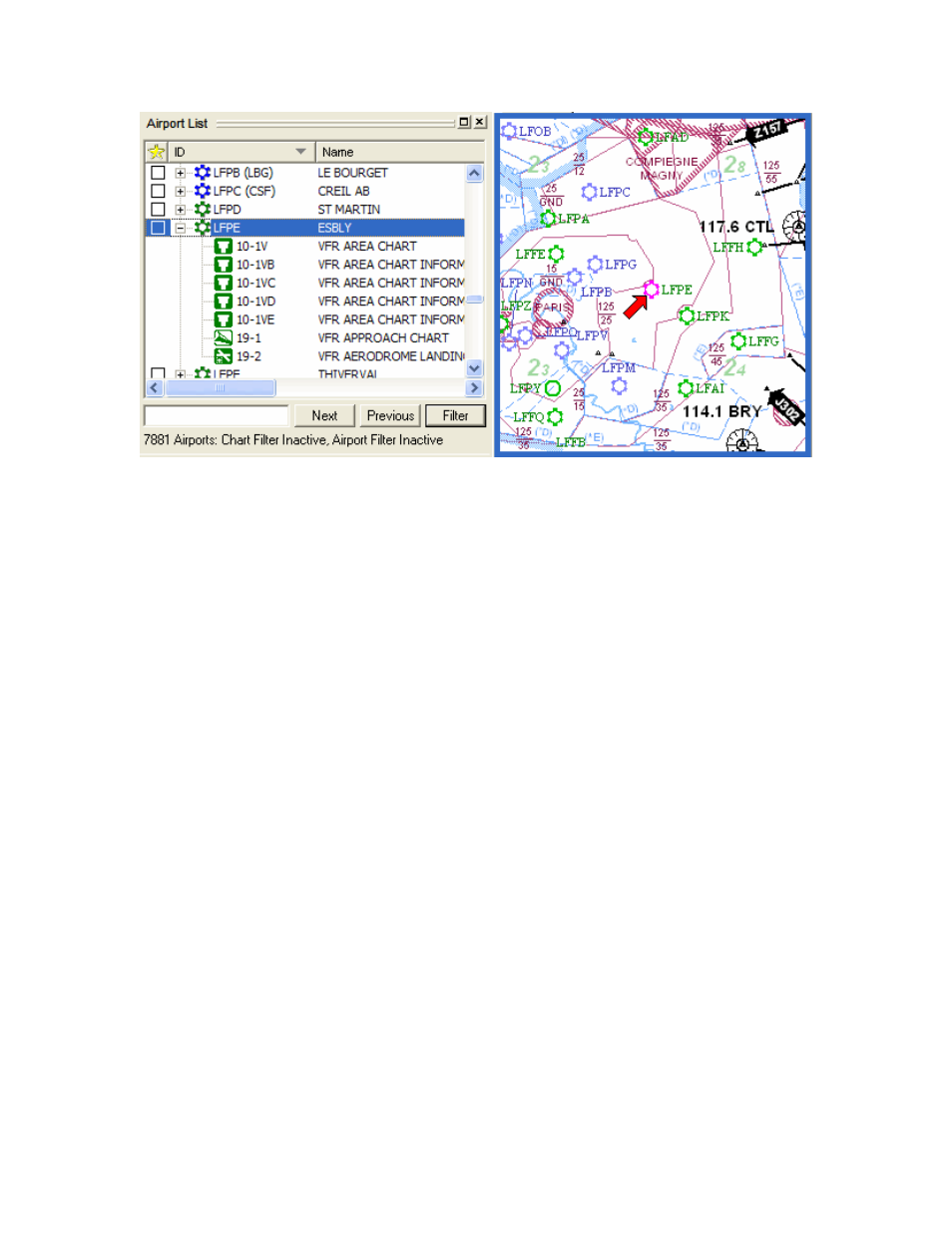The width and height of the screenshot is (952, 1233).
Task: Click the J302 airway label on map
Action: click(788, 407)
